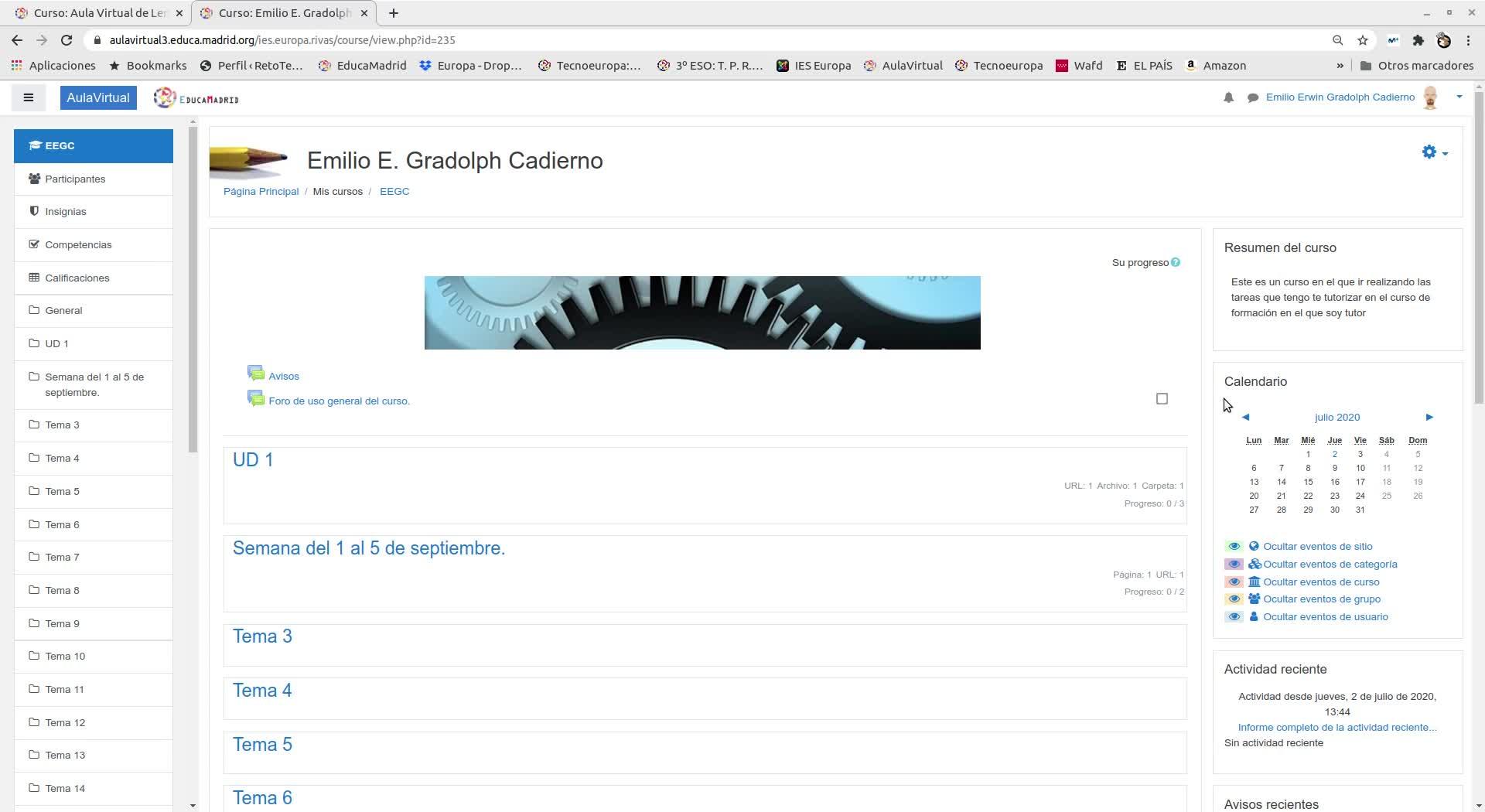1485x812 pixels.
Task: Click the EEGC breadcrumb link
Action: pos(394,192)
